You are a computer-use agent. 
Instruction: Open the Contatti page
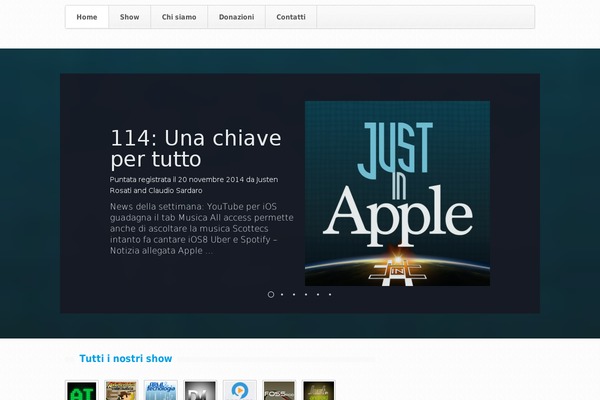291,17
